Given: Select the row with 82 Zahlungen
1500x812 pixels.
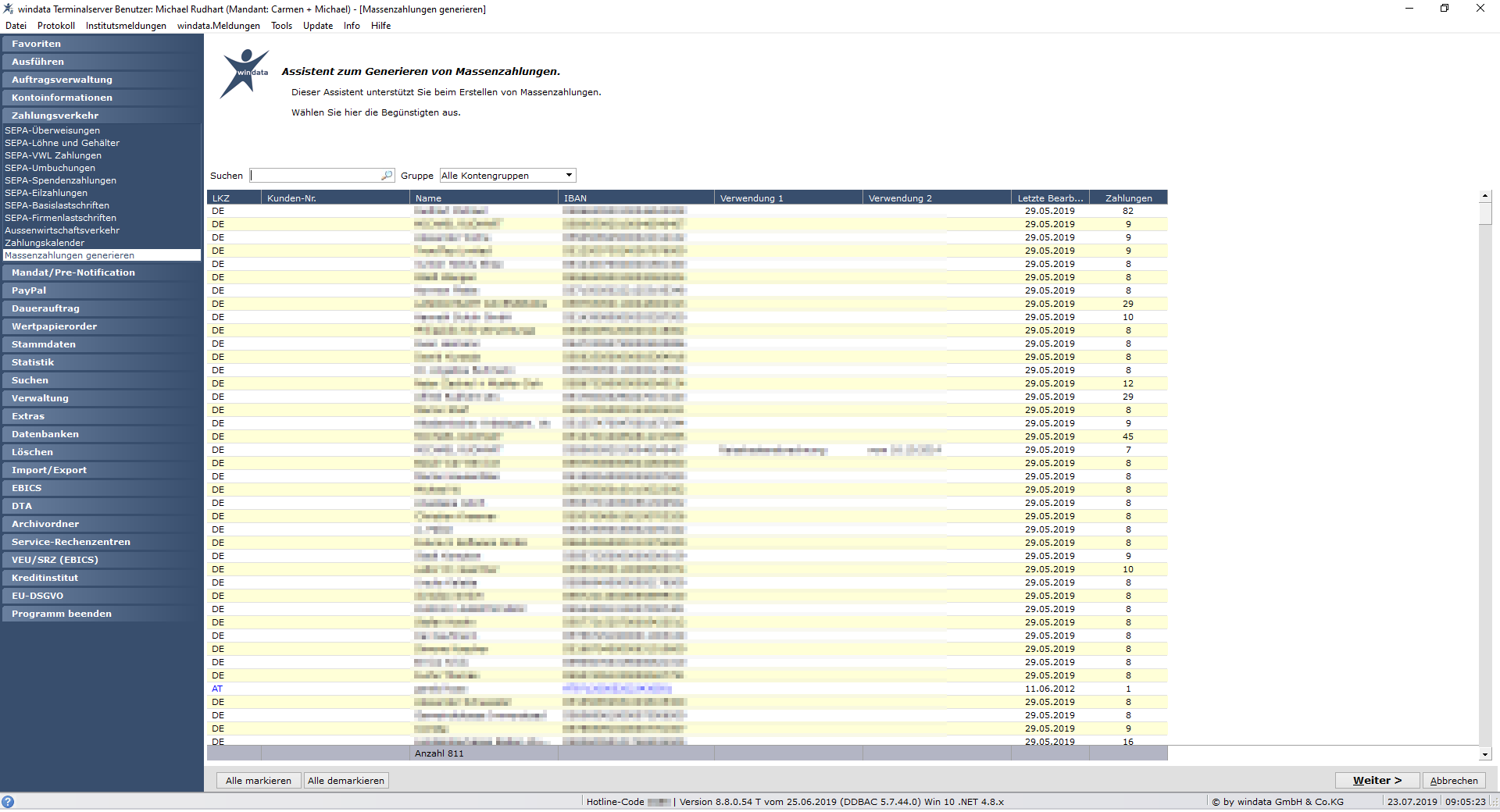Looking at the screenshot, I should (687, 211).
